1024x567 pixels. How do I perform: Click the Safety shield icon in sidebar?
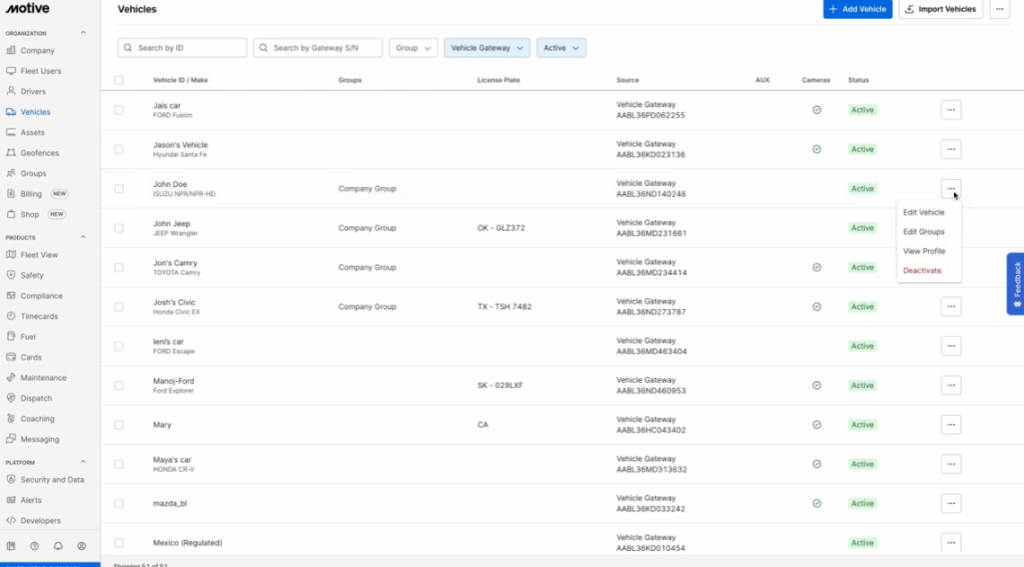[11, 275]
